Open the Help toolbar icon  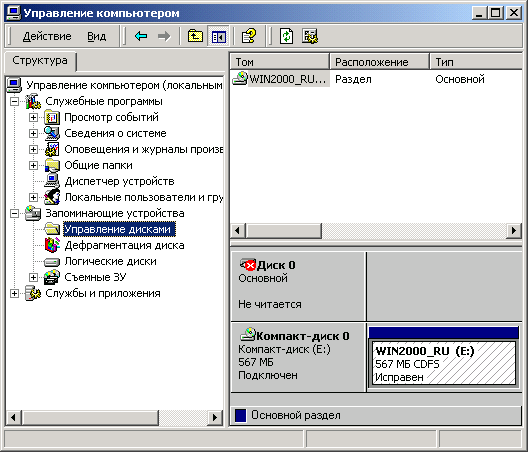pos(249,36)
